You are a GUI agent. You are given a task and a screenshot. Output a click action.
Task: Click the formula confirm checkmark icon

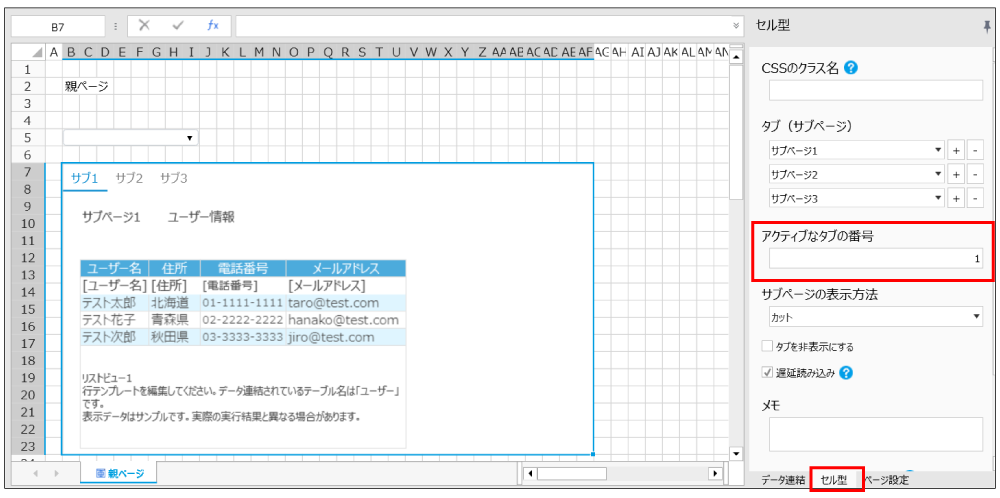tap(178, 26)
